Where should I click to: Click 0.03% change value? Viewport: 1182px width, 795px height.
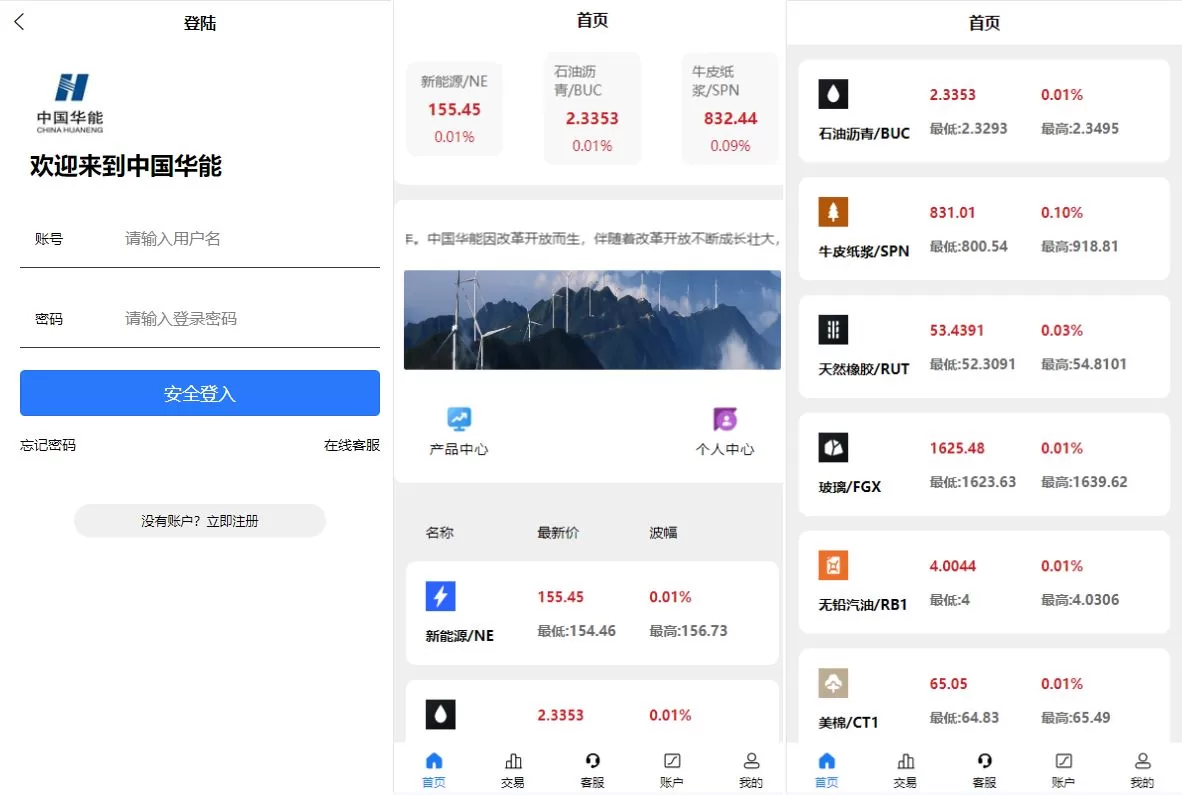pos(1061,330)
